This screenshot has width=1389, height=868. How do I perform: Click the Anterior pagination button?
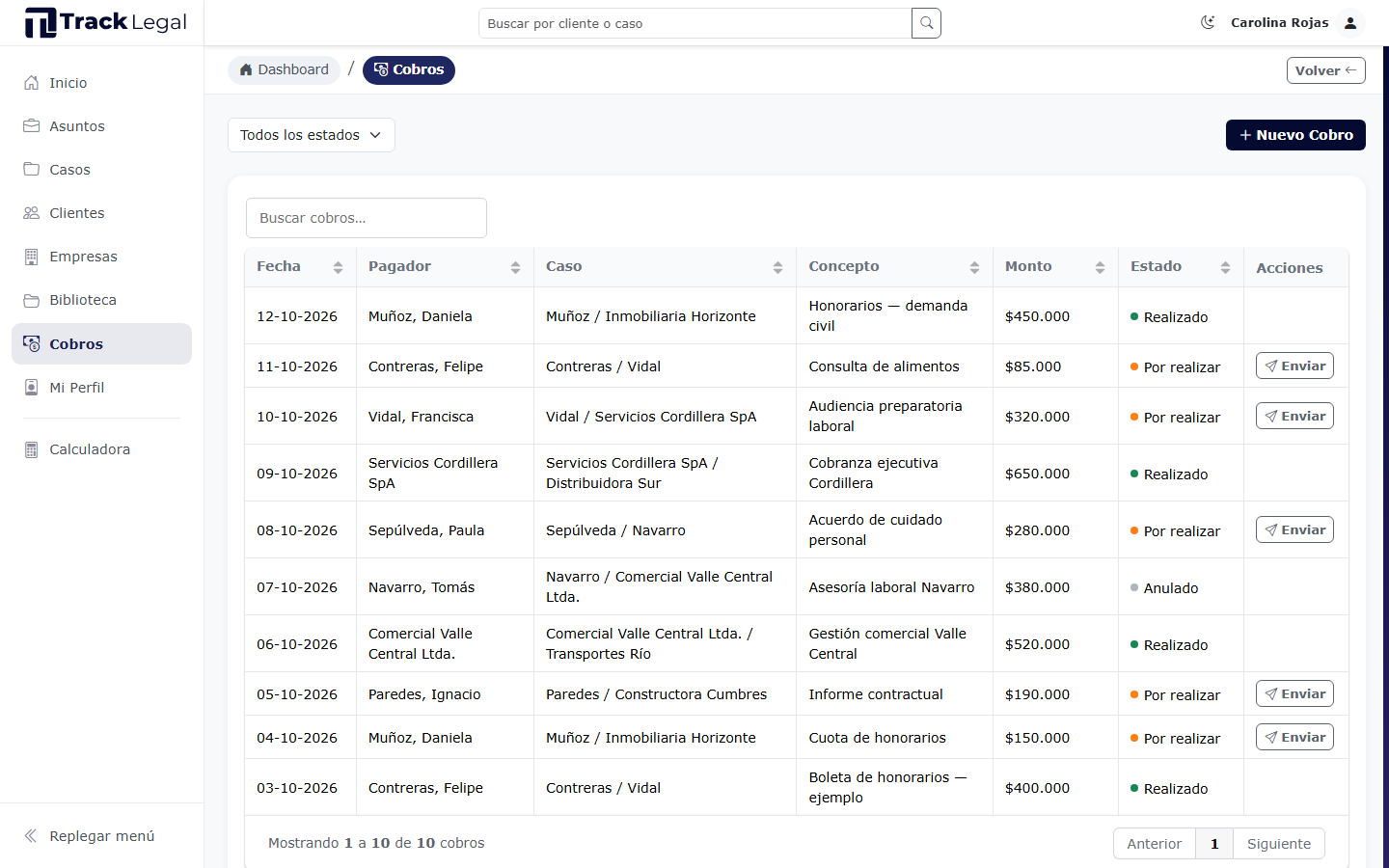click(x=1154, y=844)
